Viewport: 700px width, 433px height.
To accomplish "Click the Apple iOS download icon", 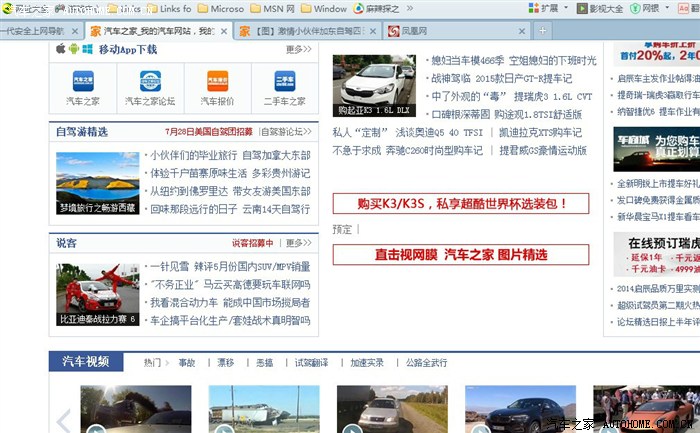I will [60, 48].
